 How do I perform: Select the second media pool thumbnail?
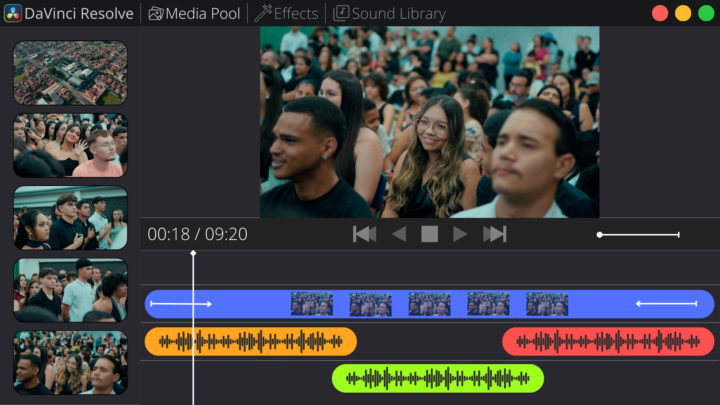point(70,145)
